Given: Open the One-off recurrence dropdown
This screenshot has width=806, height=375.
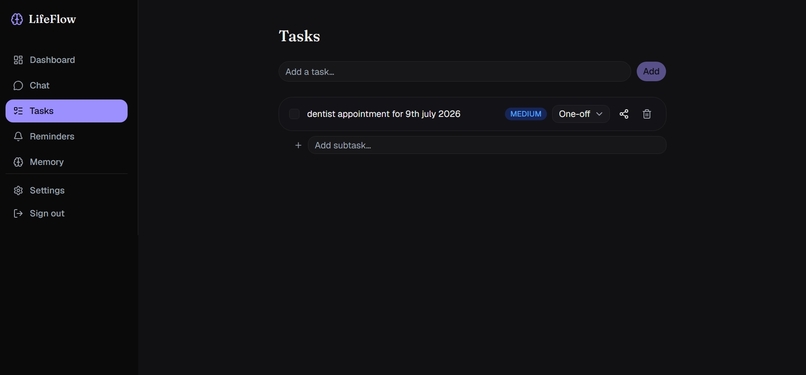Looking at the screenshot, I should 581,114.
